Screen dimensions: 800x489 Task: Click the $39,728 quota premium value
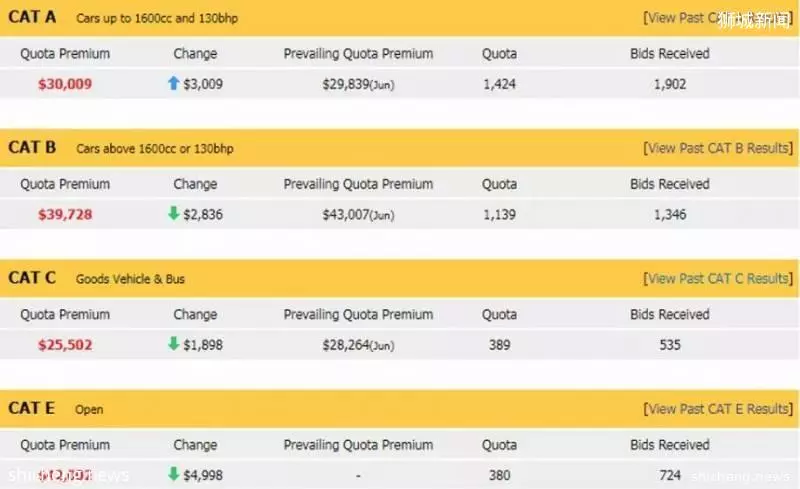tap(65, 214)
